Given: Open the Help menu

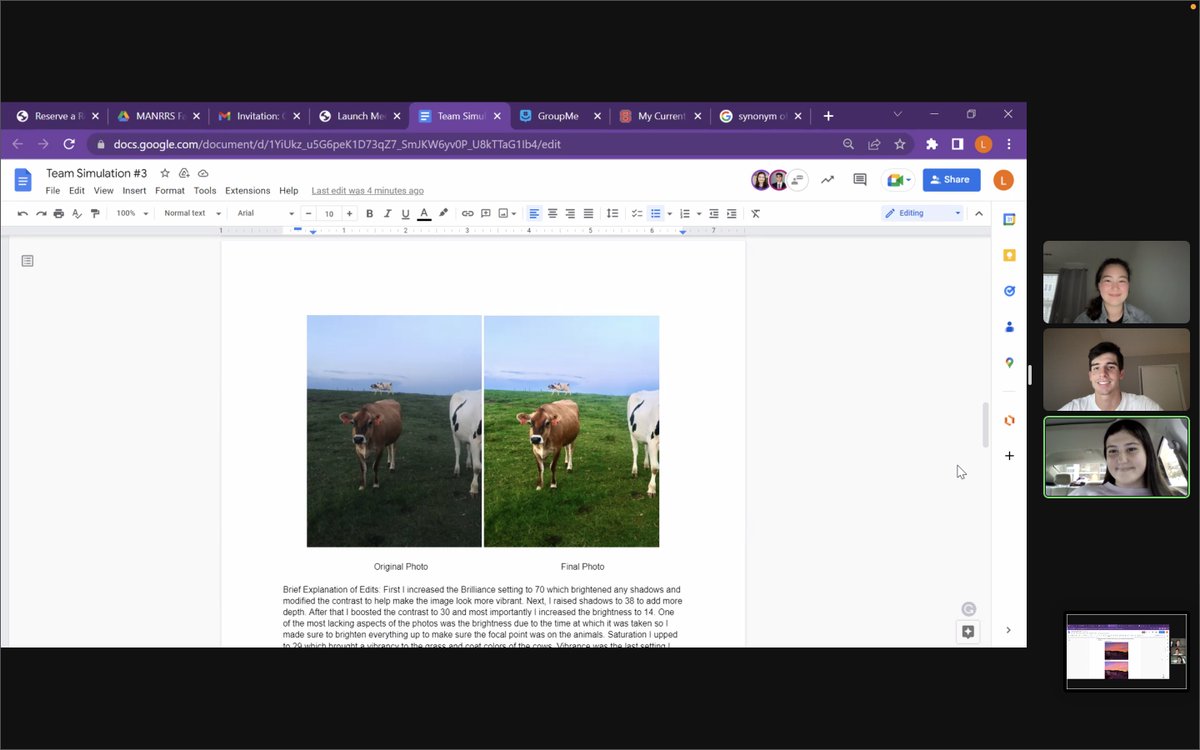Looking at the screenshot, I should (x=289, y=190).
